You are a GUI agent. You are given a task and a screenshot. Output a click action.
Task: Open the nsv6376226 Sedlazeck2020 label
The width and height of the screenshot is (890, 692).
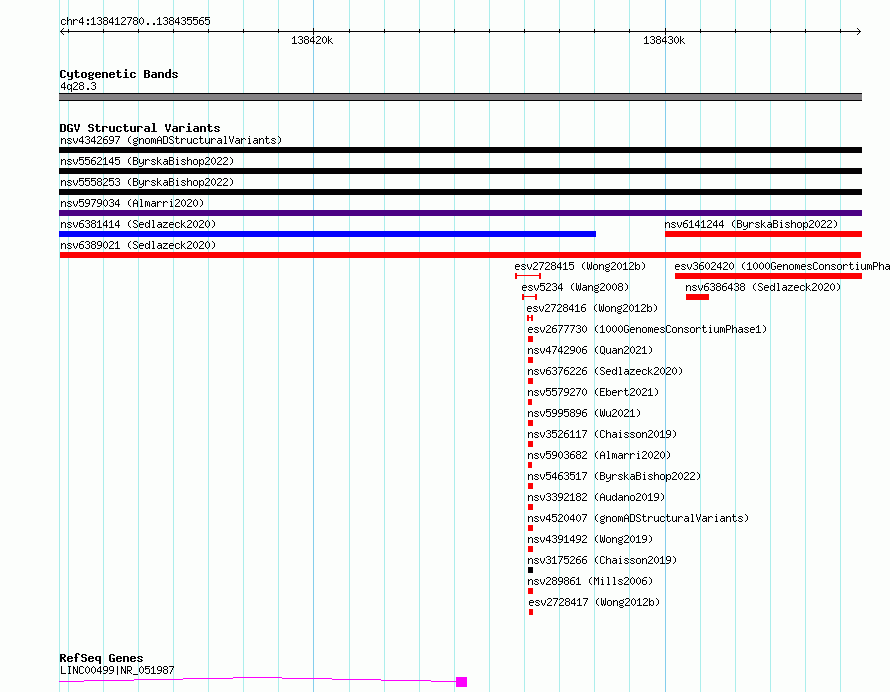(x=605, y=371)
